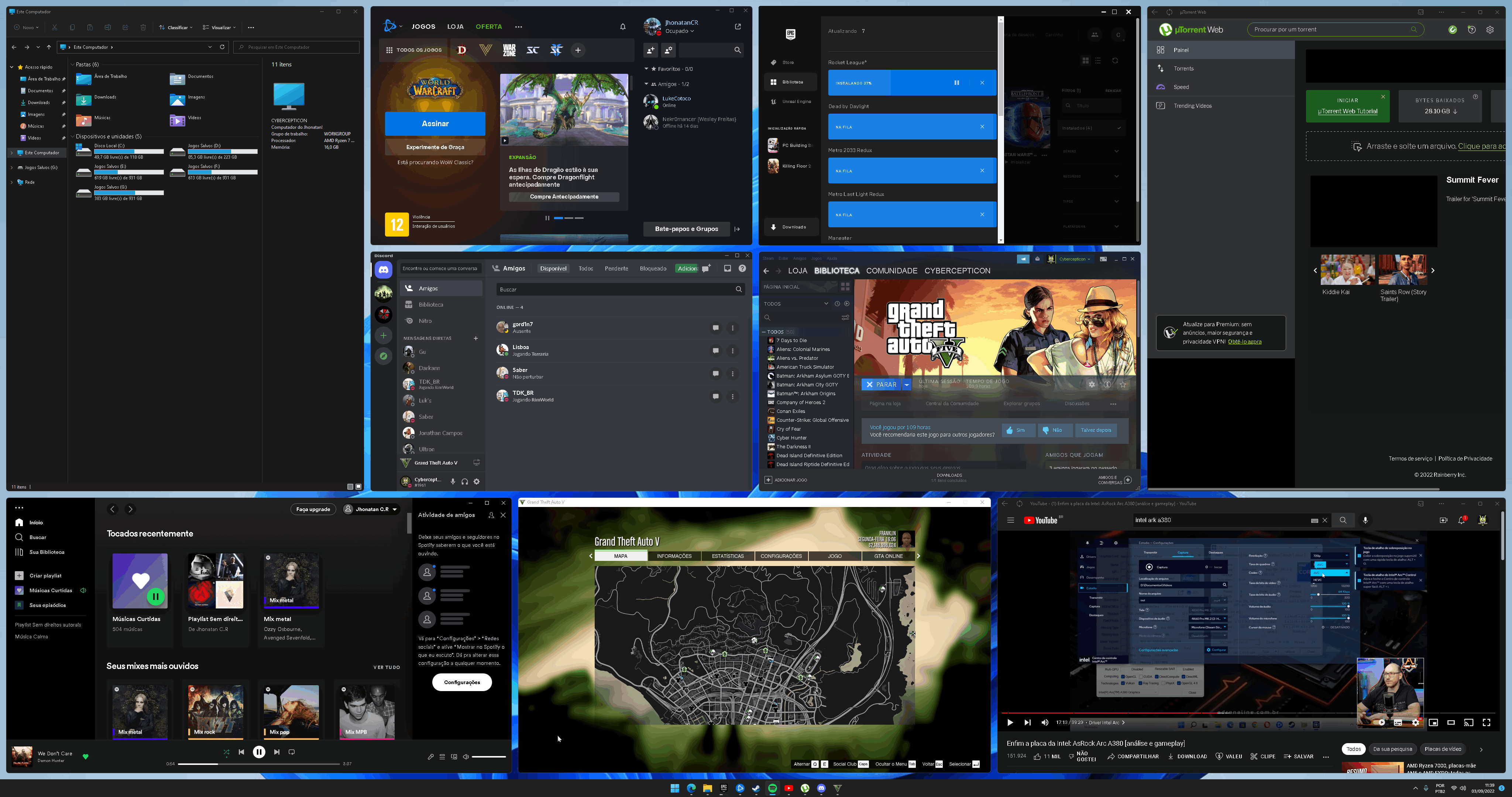1512x797 pixels.
Task: Collapse Amigos 1/2 group in Battle.net
Action: click(646, 84)
